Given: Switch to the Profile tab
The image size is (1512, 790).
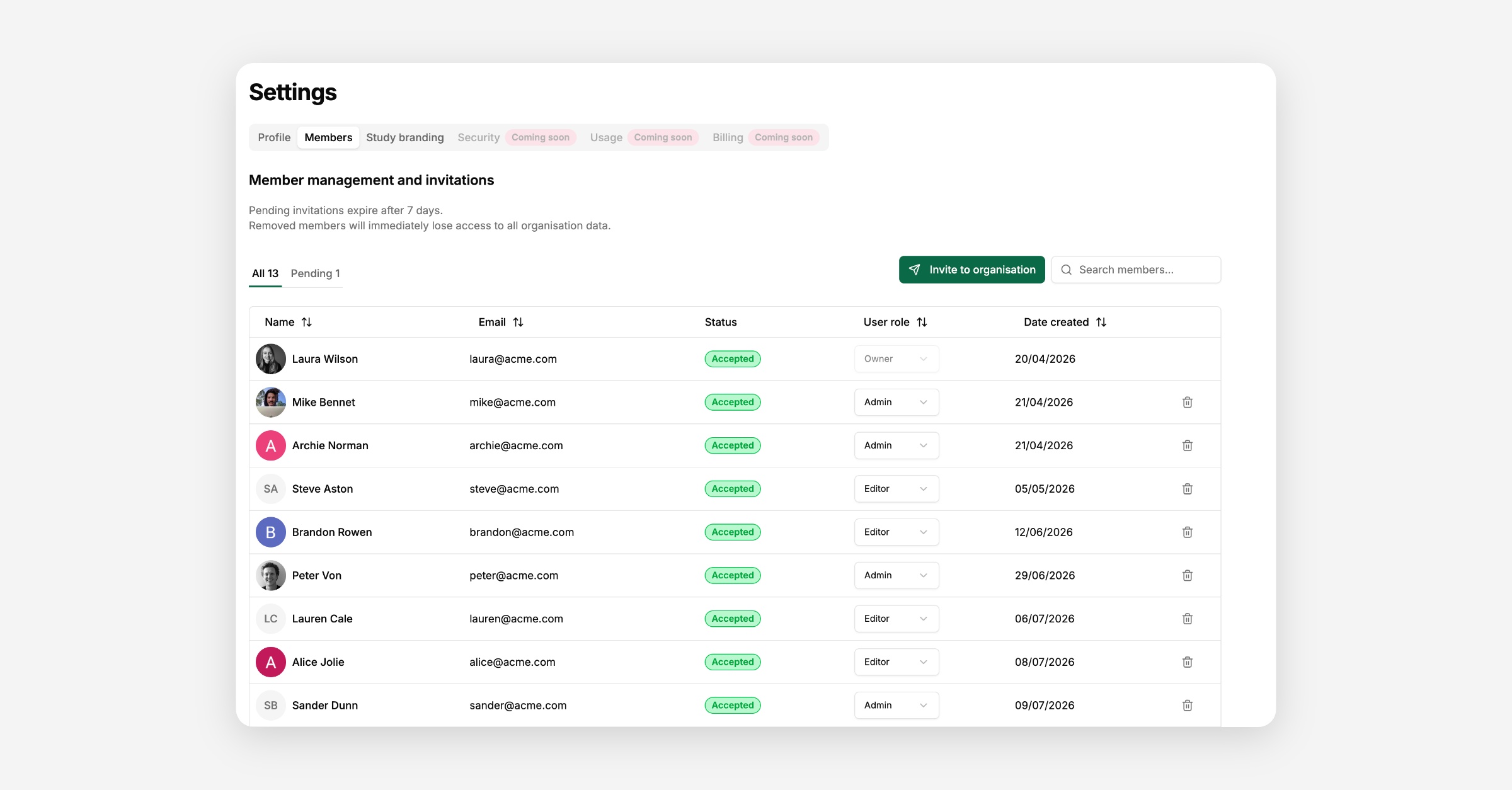Looking at the screenshot, I should pyautogui.click(x=274, y=137).
